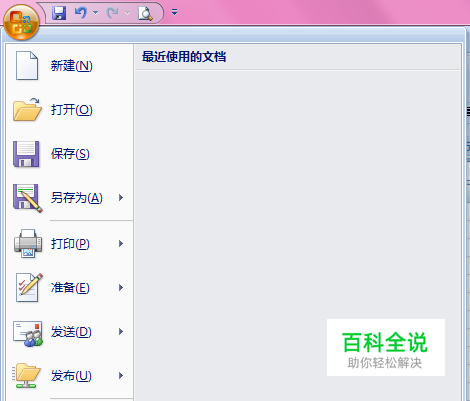Click the open folder icon for 打开
470x401 pixels.
pyautogui.click(x=27, y=109)
